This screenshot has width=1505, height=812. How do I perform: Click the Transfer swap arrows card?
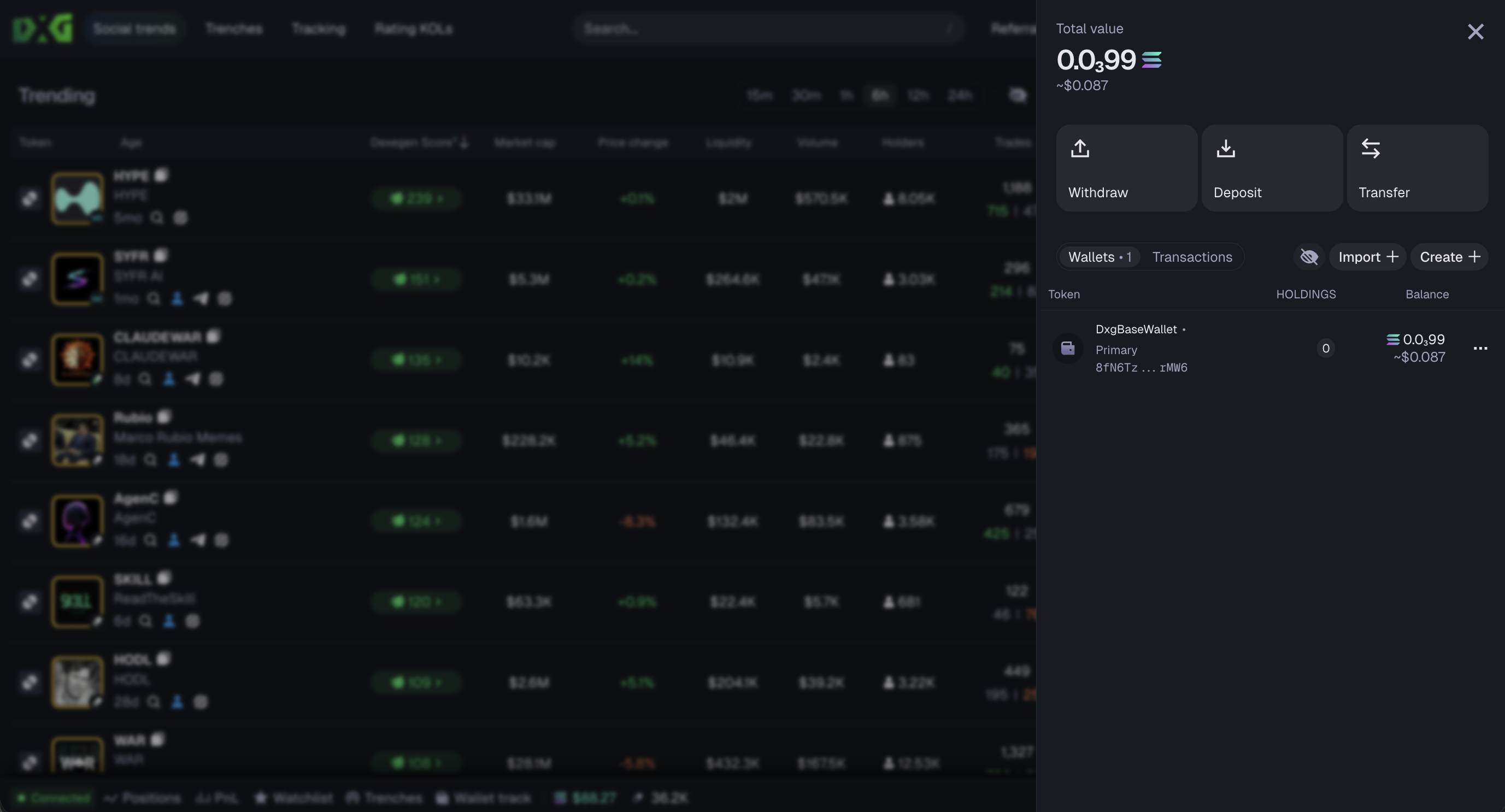pyautogui.click(x=1417, y=168)
